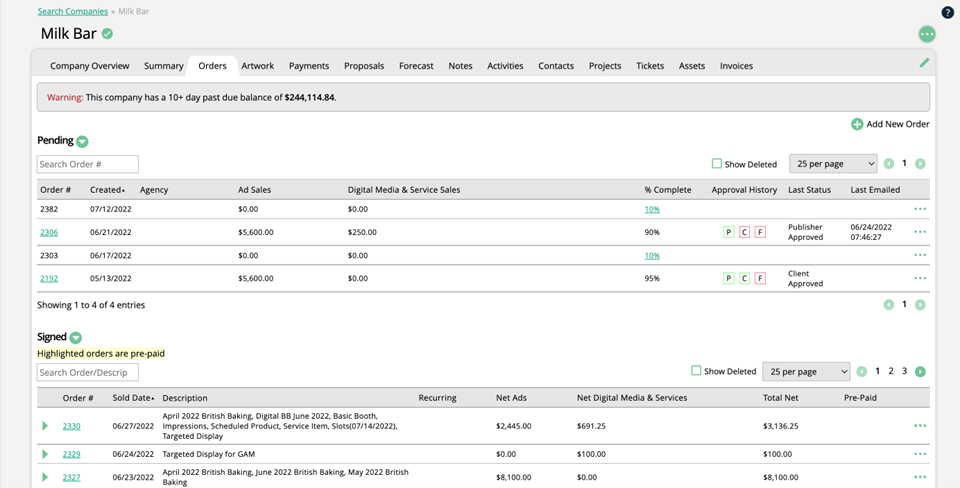Click the green plus Add New Order icon
Image resolution: width=960 pixels, height=488 pixels.
857,124
